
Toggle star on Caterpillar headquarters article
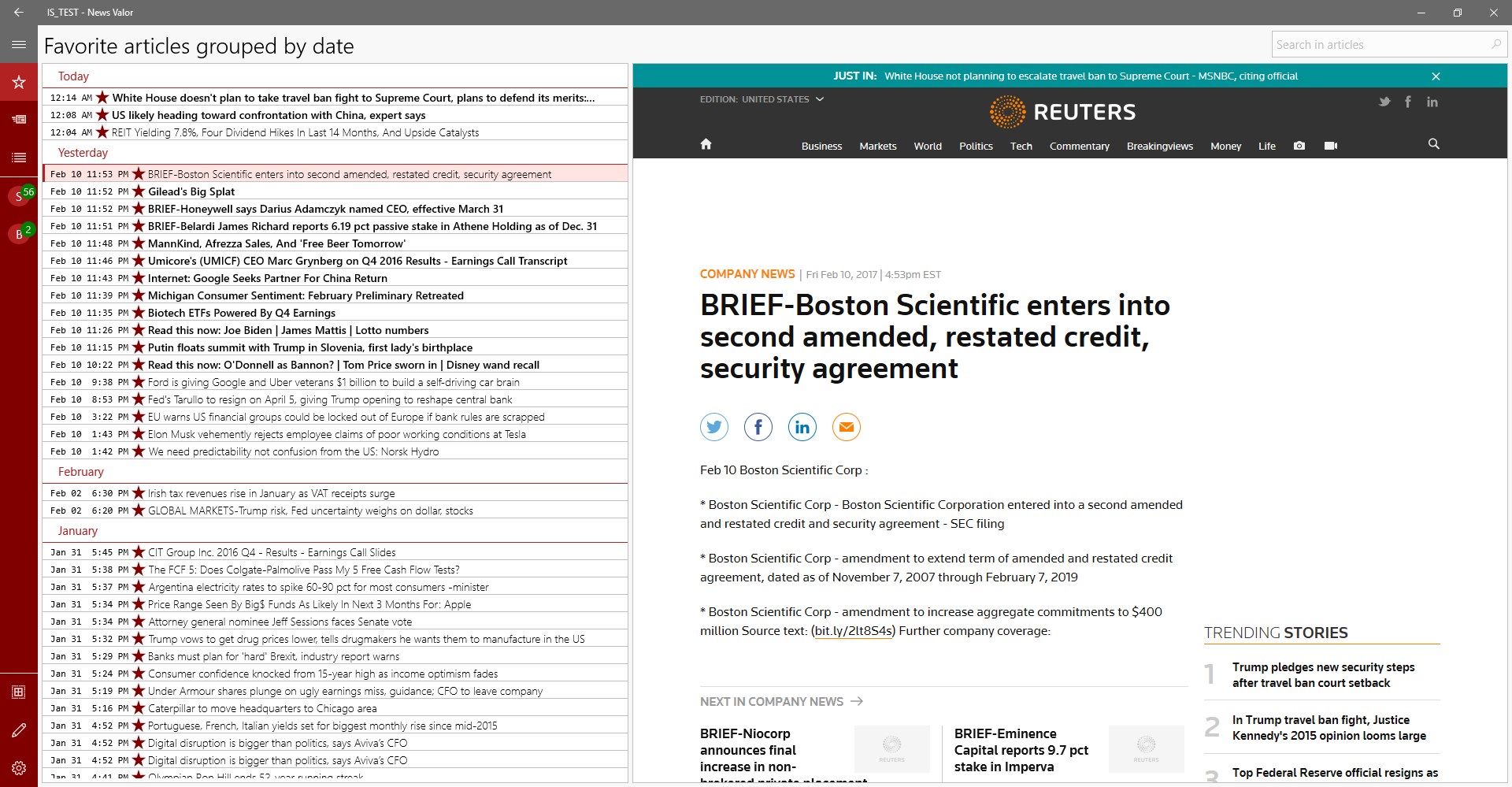tap(139, 708)
